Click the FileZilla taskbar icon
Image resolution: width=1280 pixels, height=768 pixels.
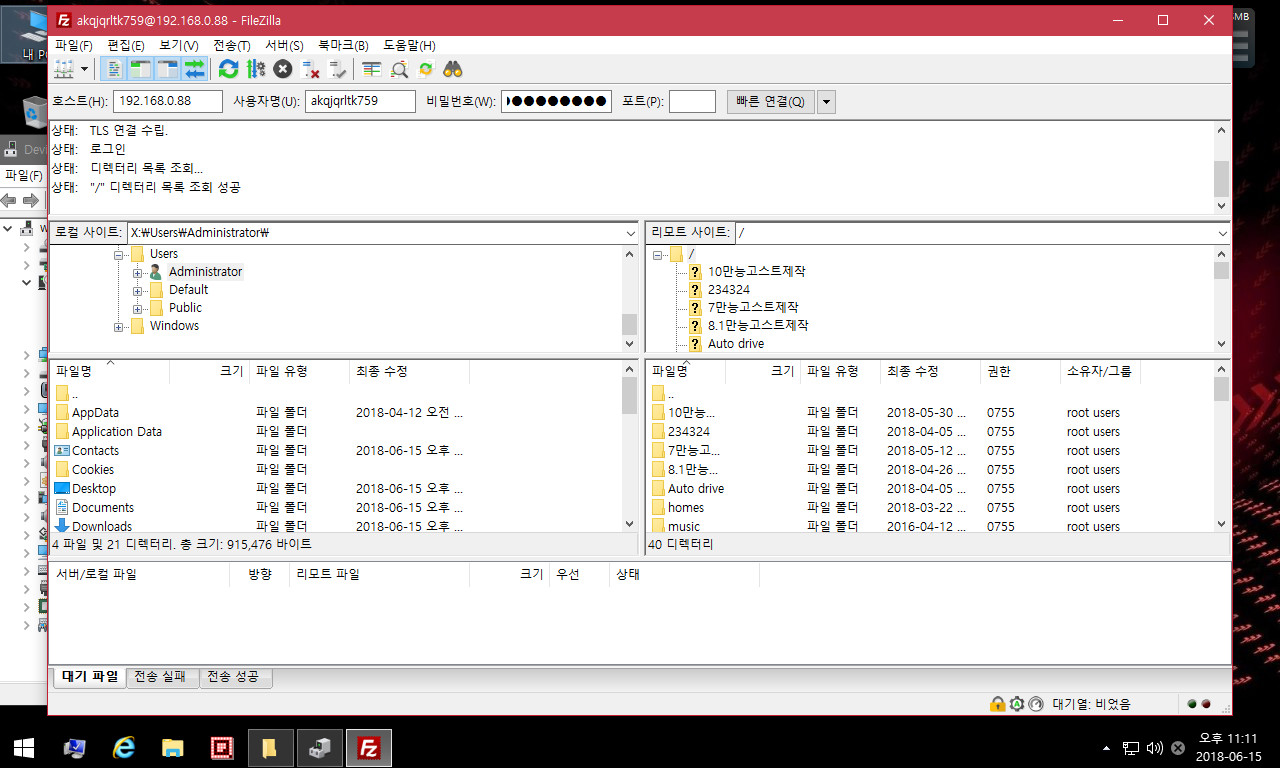click(369, 747)
